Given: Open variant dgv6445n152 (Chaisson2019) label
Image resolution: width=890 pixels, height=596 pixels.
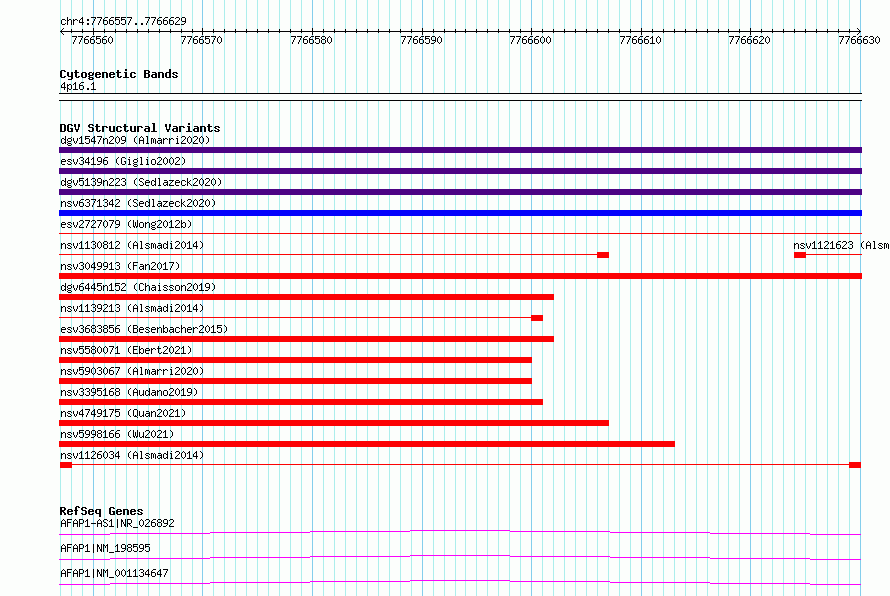Looking at the screenshot, I should click(138, 287).
